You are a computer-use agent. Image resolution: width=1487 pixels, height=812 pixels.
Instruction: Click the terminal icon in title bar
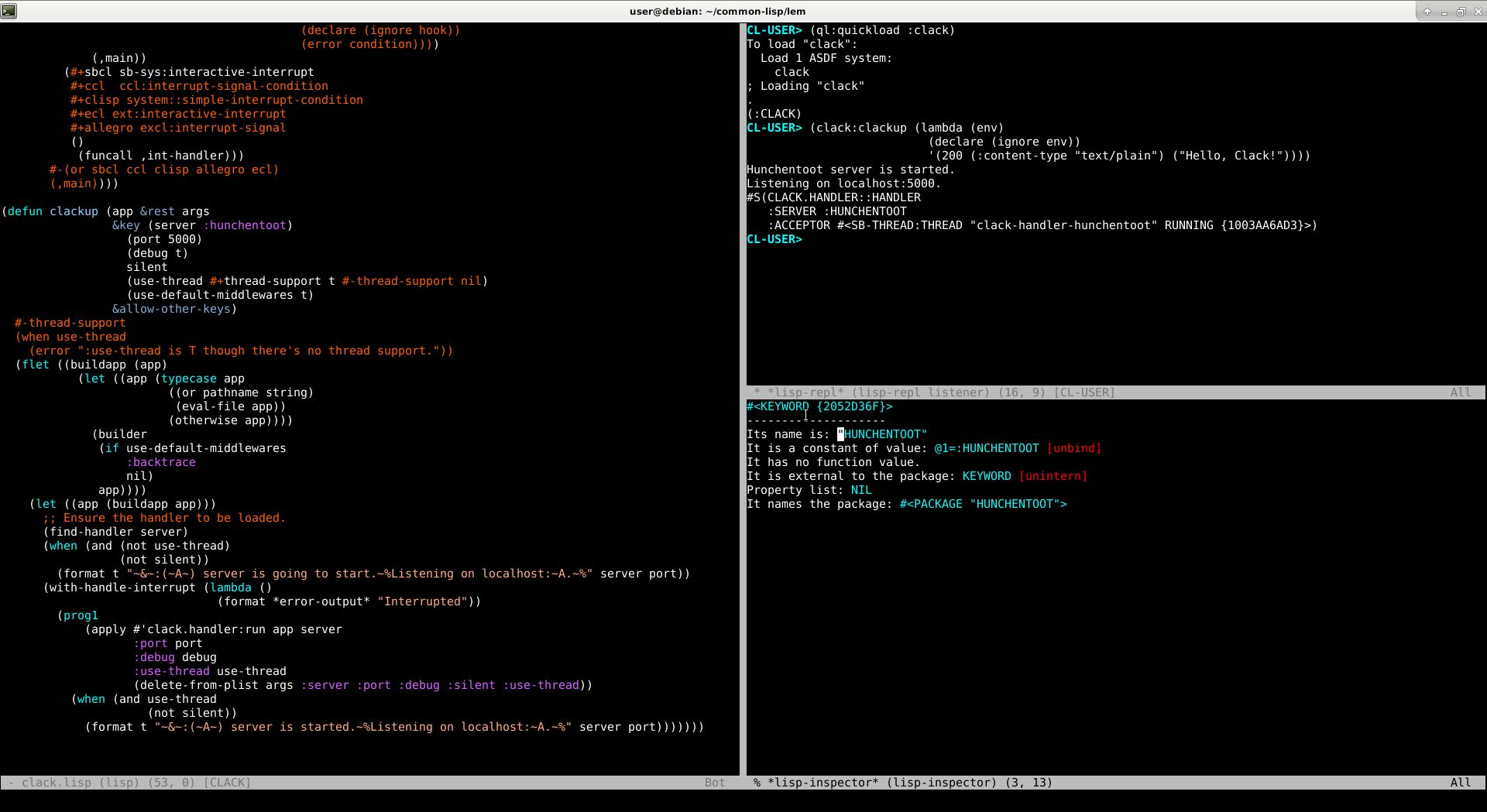(x=9, y=11)
